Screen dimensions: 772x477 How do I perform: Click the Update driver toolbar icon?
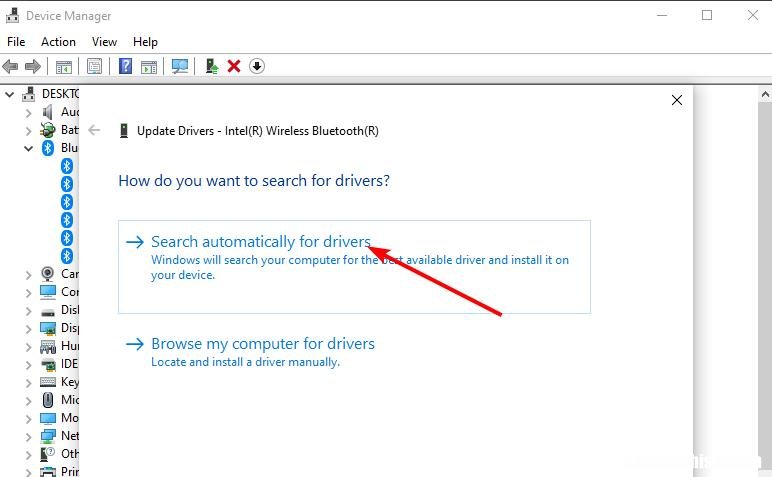pos(212,66)
